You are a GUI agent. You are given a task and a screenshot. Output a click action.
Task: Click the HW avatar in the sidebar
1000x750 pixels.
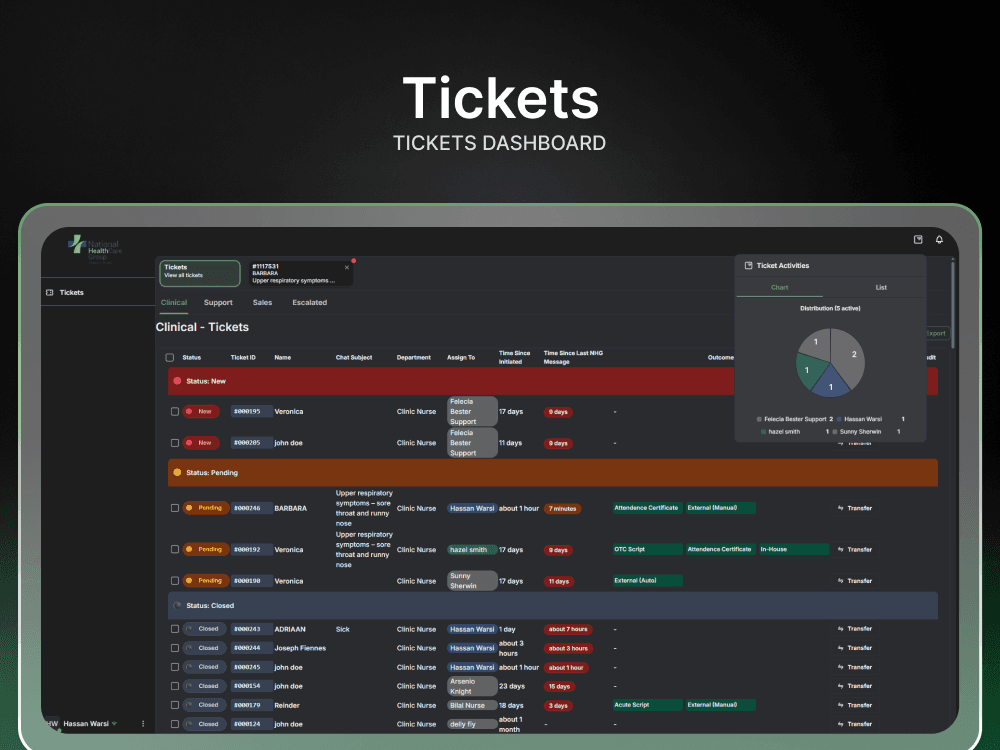52,724
